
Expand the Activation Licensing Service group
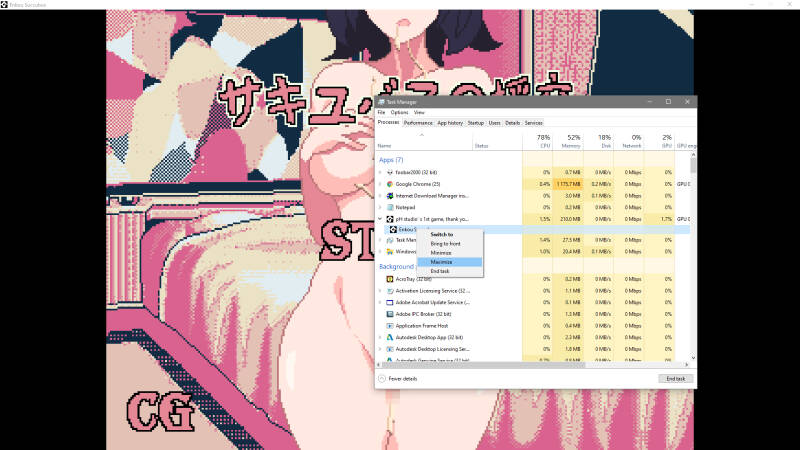[x=380, y=291]
